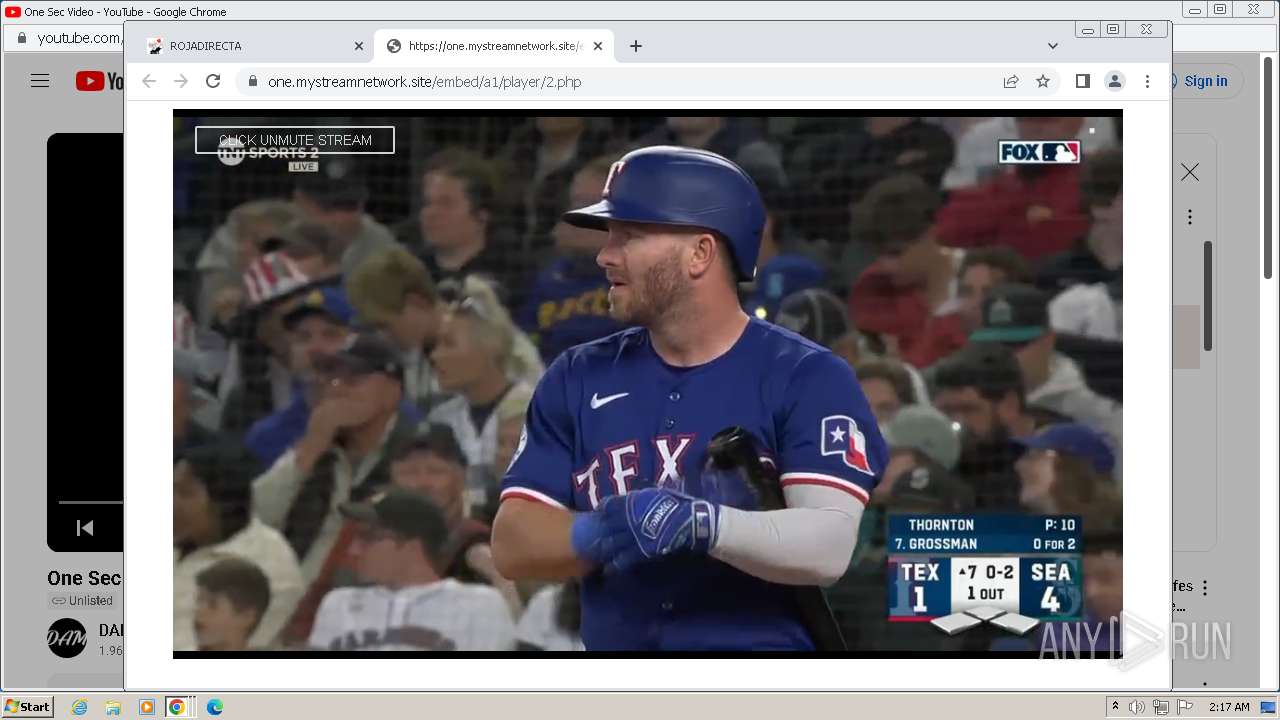Screen dimensions: 1280x720
Task: Open Microsoft Edge from taskbar
Action: (x=215, y=707)
